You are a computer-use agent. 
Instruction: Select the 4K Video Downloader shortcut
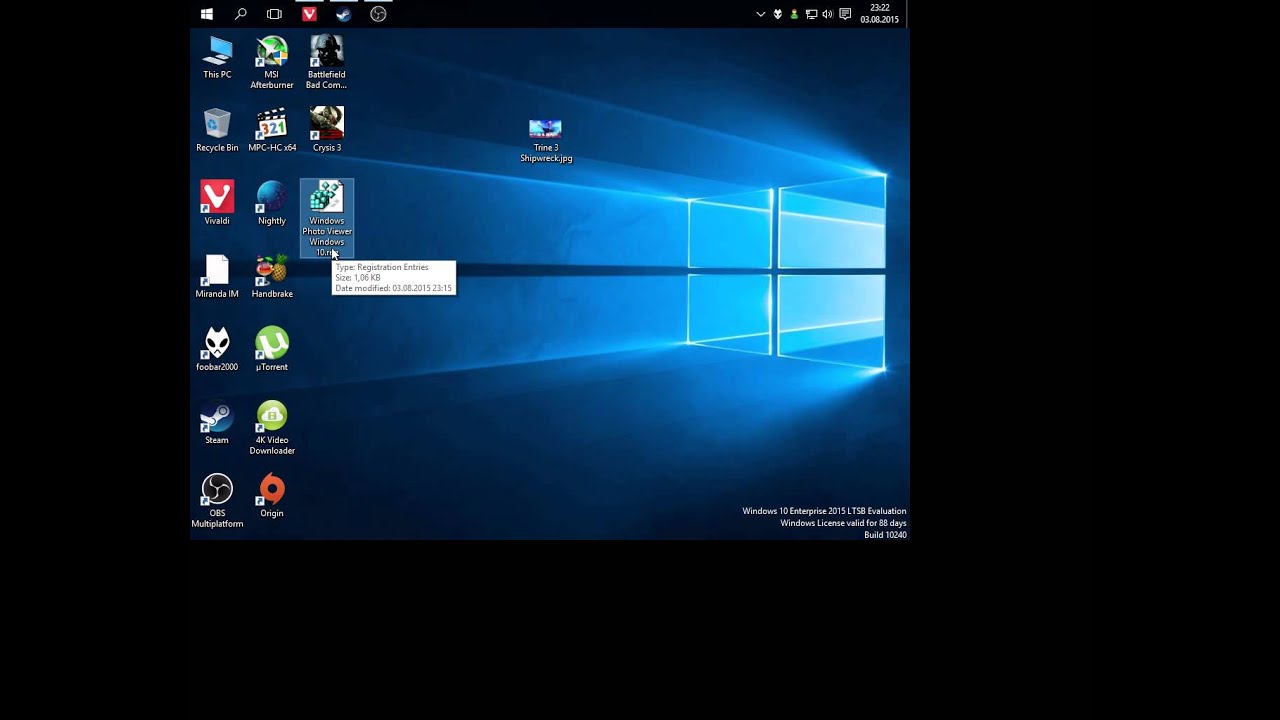click(x=272, y=428)
